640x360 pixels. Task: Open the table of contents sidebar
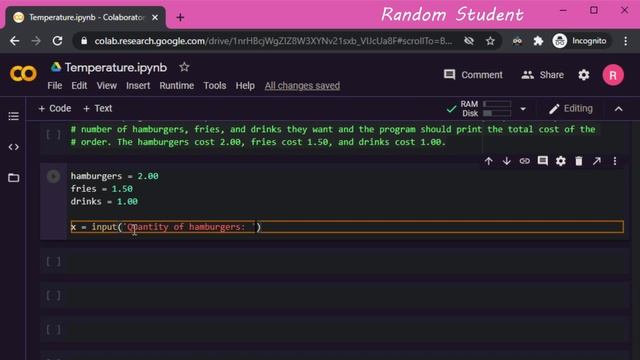13,116
